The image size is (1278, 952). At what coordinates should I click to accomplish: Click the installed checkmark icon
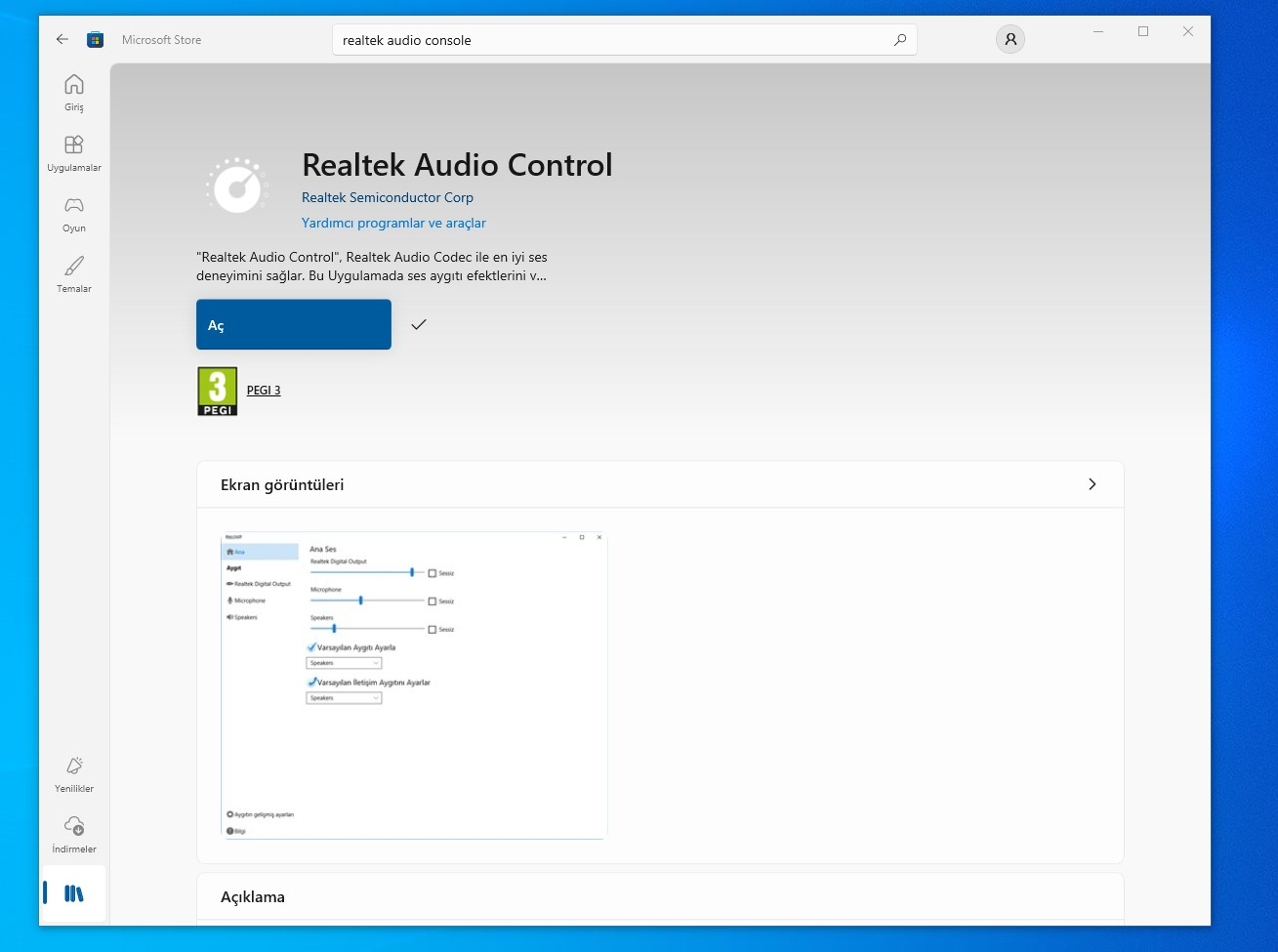click(419, 324)
